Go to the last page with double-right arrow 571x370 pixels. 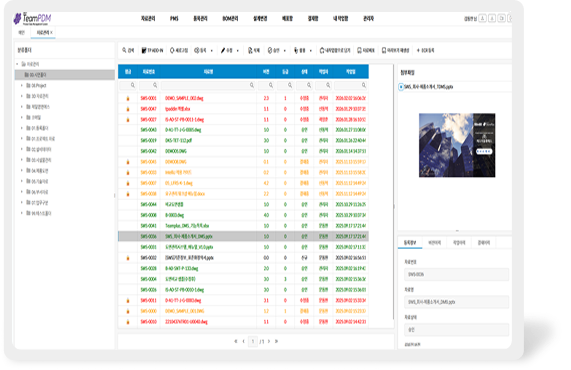(x=276, y=341)
